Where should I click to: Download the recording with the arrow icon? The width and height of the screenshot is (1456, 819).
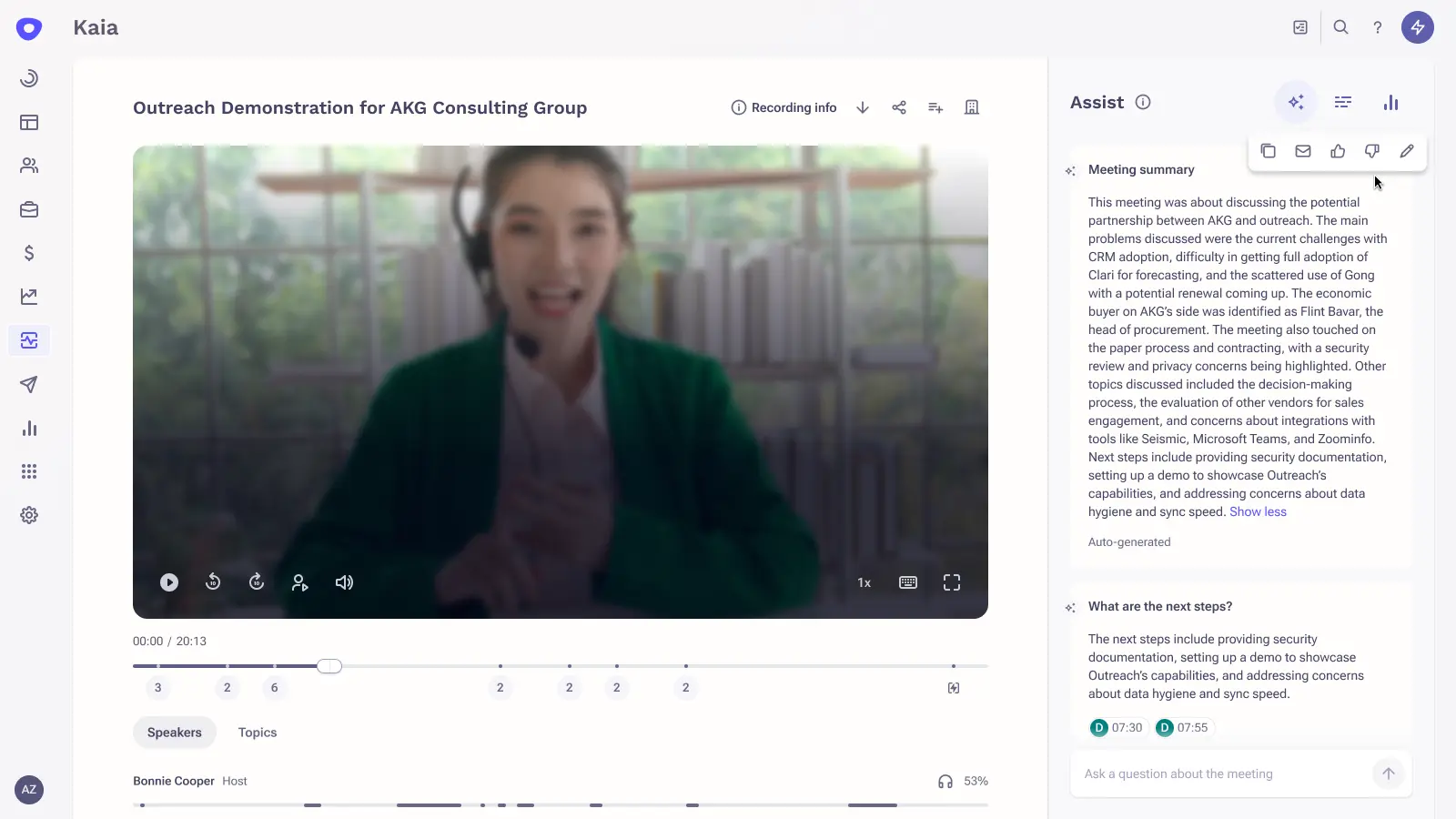click(863, 107)
